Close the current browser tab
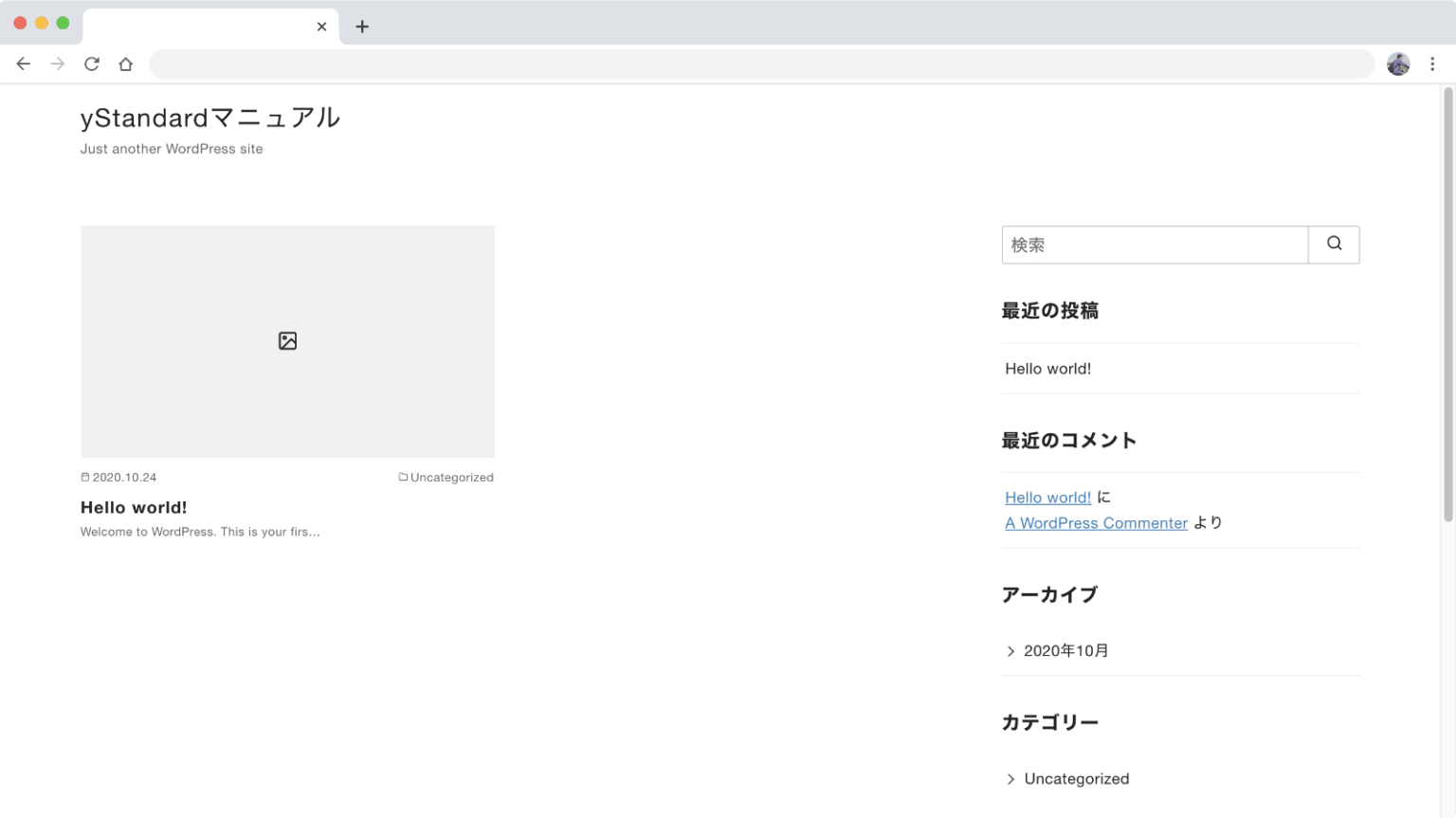The height and width of the screenshot is (818, 1456). 322,27
